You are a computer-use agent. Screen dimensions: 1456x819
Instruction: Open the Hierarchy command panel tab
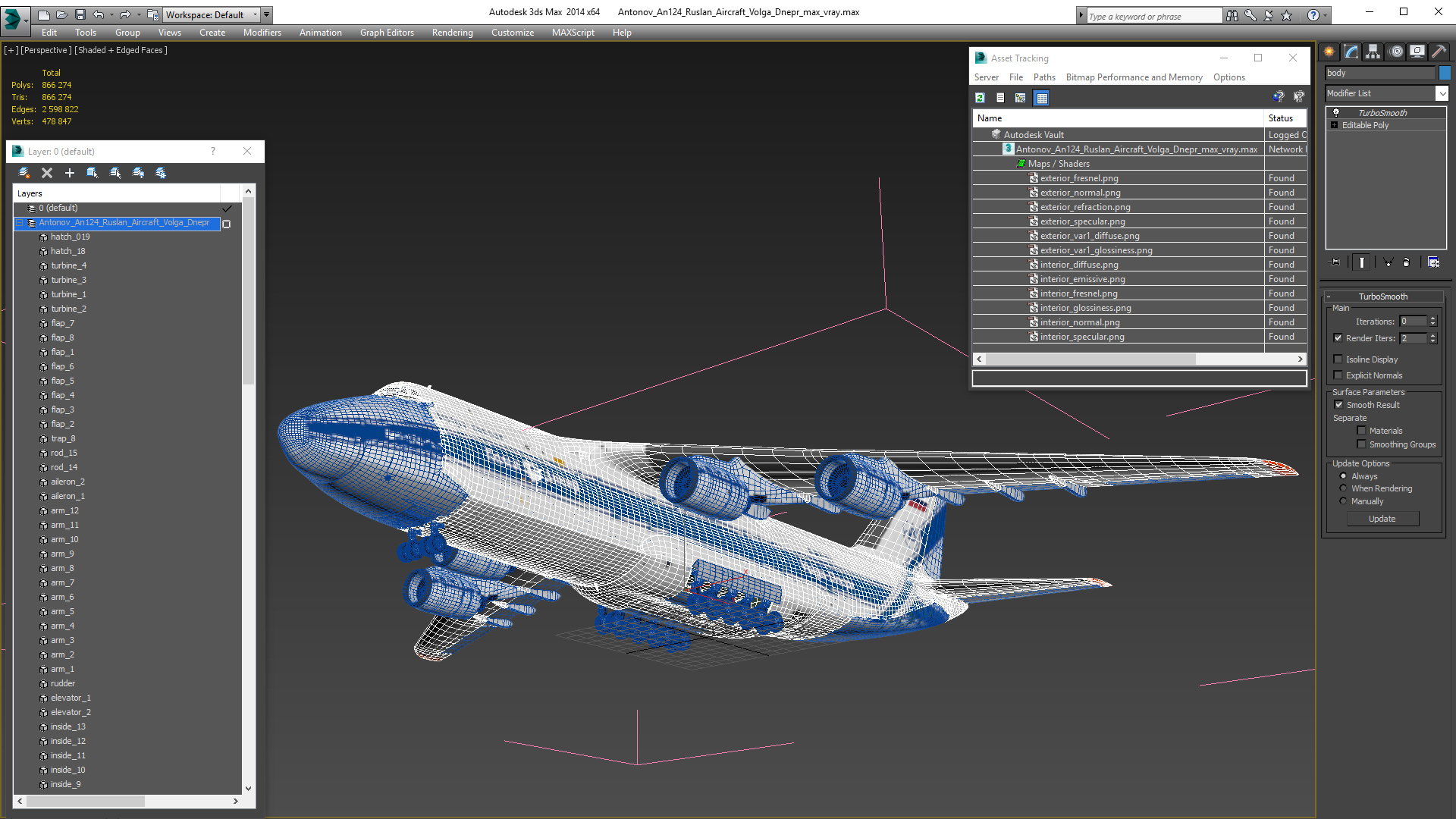coord(1373,52)
